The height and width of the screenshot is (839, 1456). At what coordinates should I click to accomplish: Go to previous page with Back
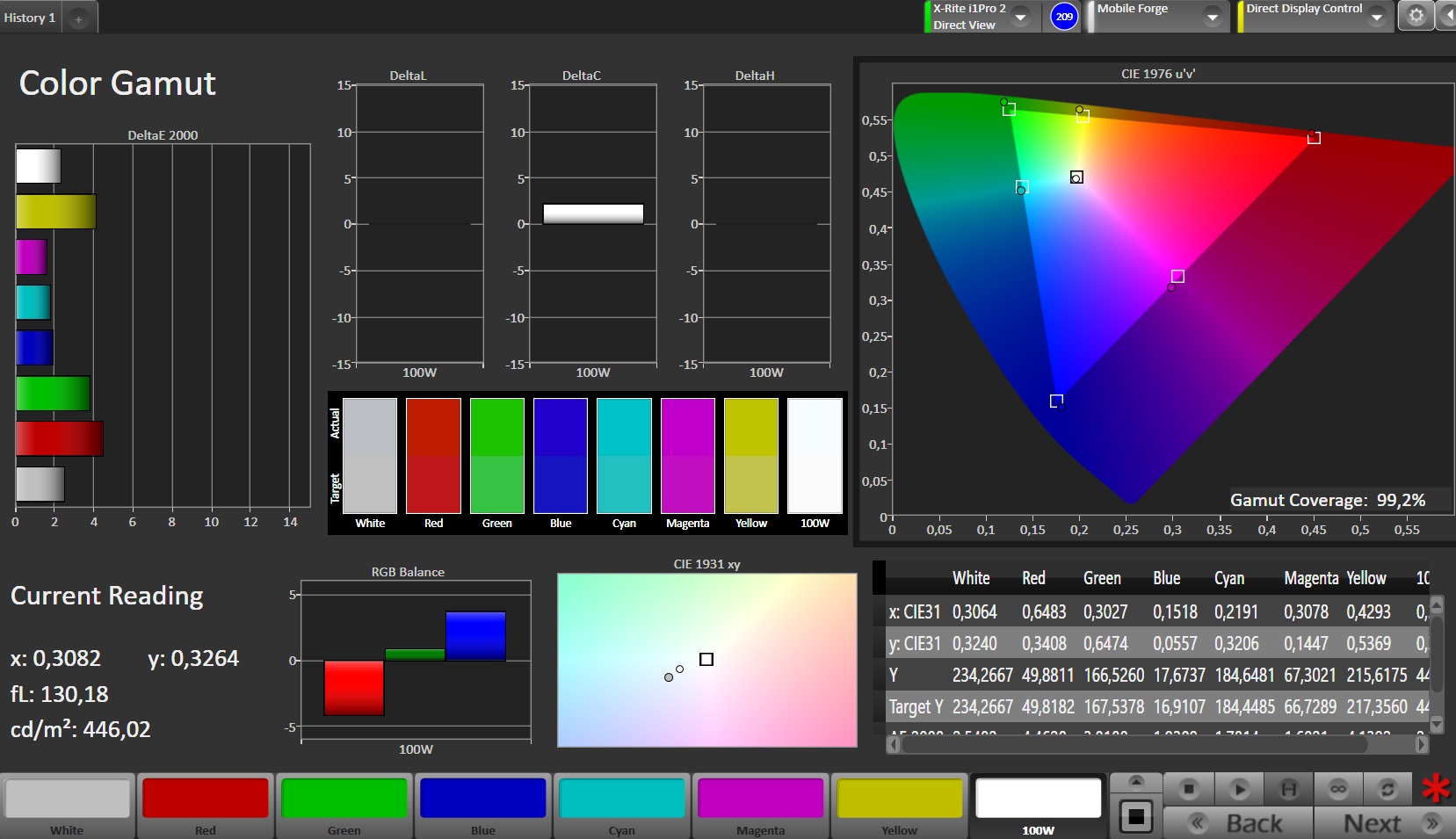[1238, 823]
